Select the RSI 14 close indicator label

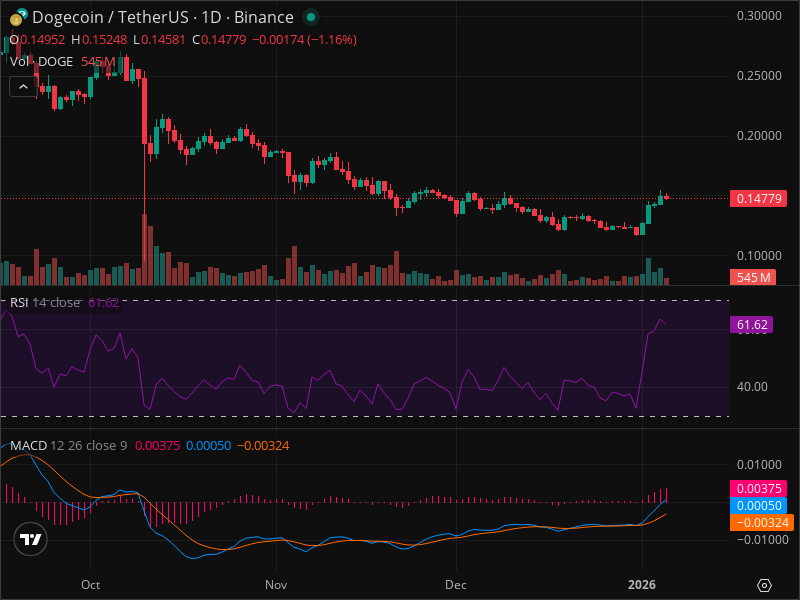[x=45, y=303]
